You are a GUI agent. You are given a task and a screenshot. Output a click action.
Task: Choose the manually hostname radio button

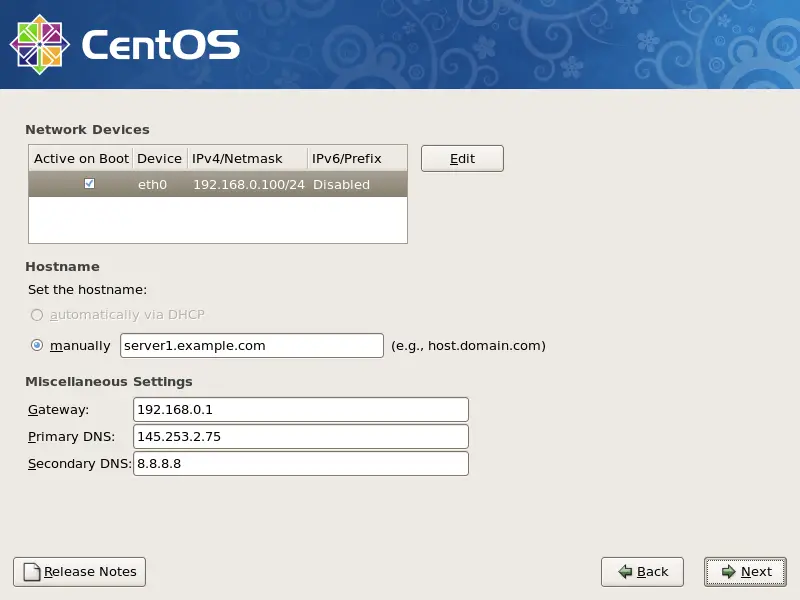coord(37,346)
